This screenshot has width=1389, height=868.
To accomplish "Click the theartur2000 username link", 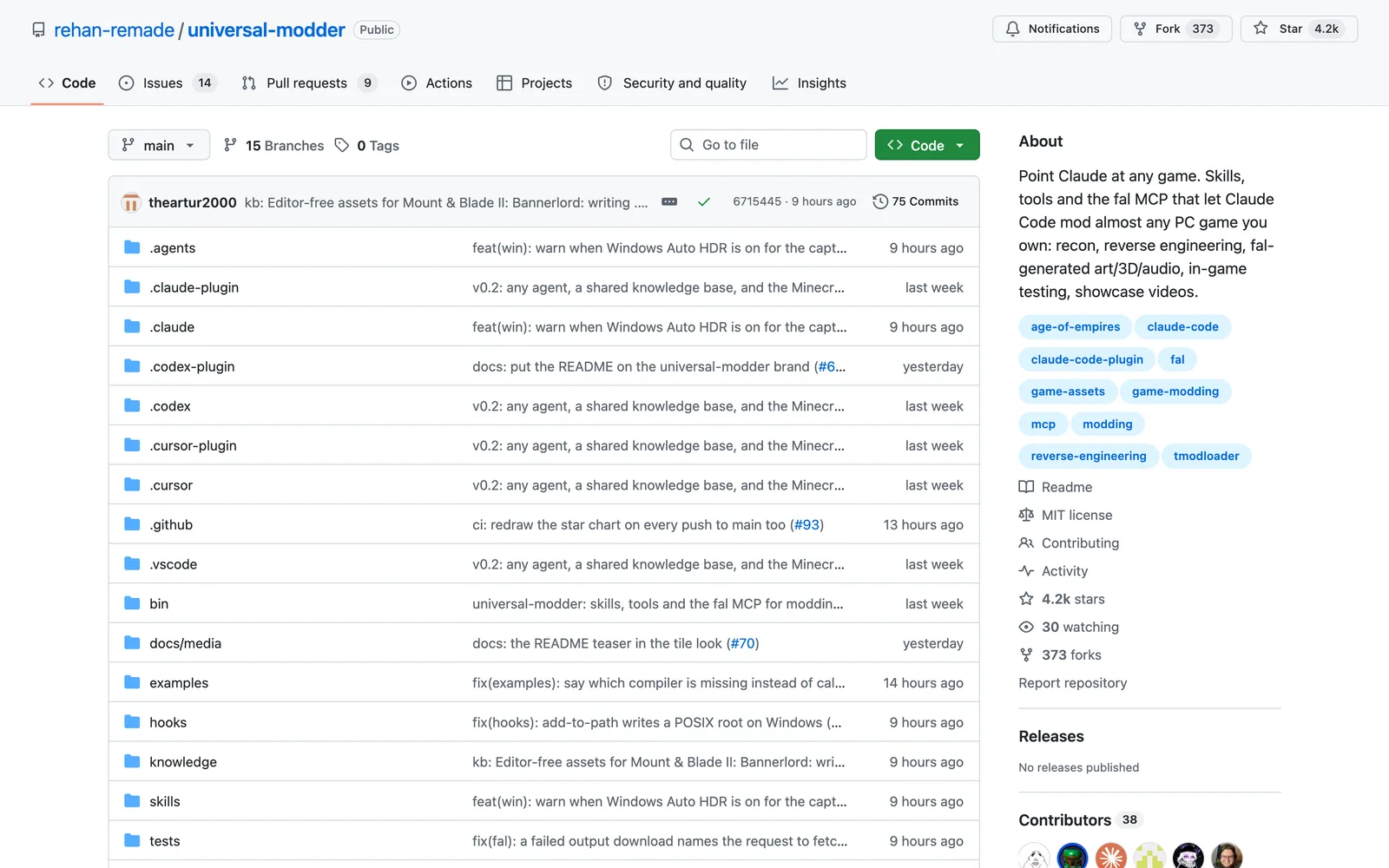I will point(193,202).
